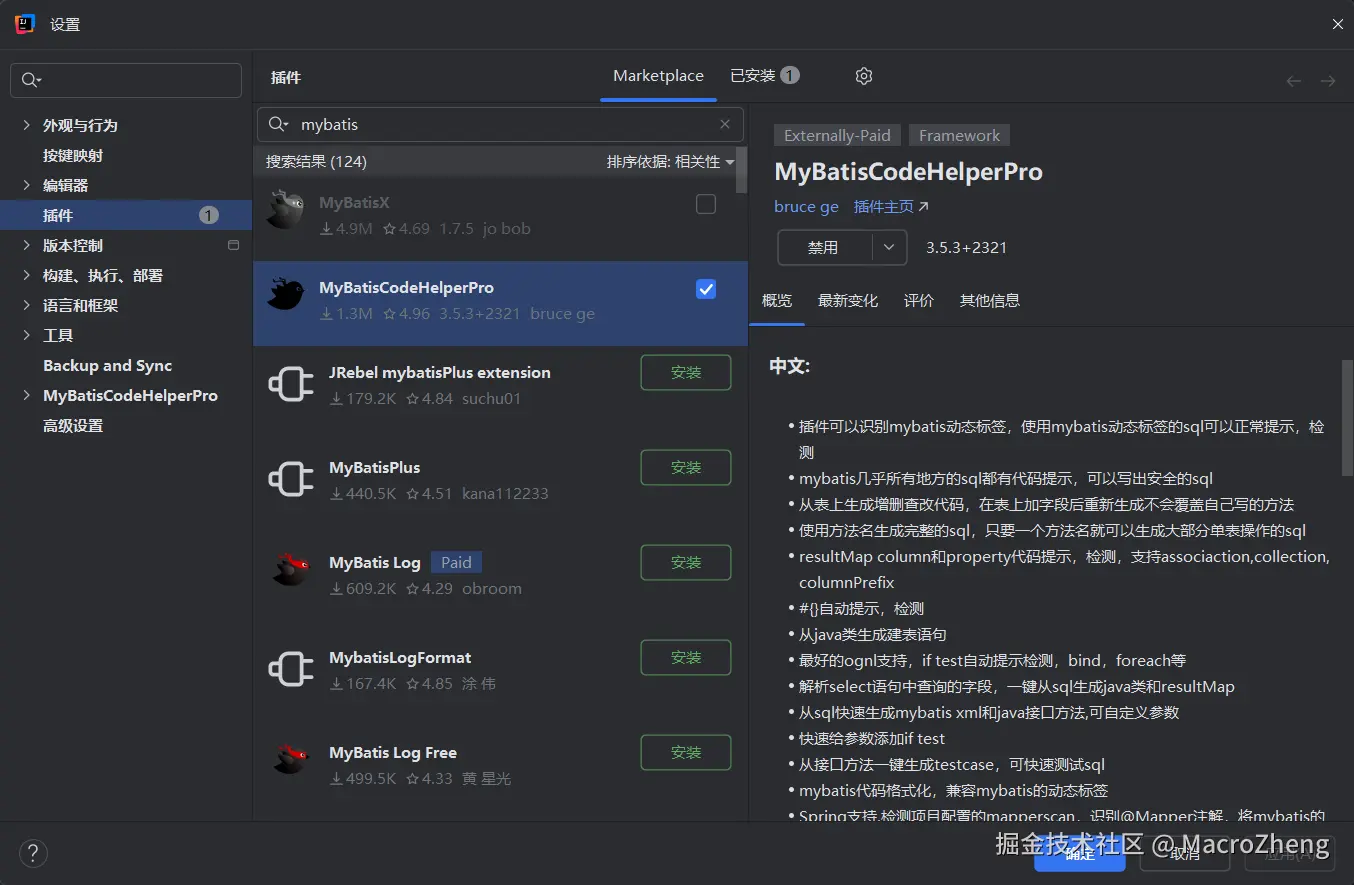The height and width of the screenshot is (885, 1354).
Task: Click the magnifier icon in the settings search box
Action: pos(29,81)
